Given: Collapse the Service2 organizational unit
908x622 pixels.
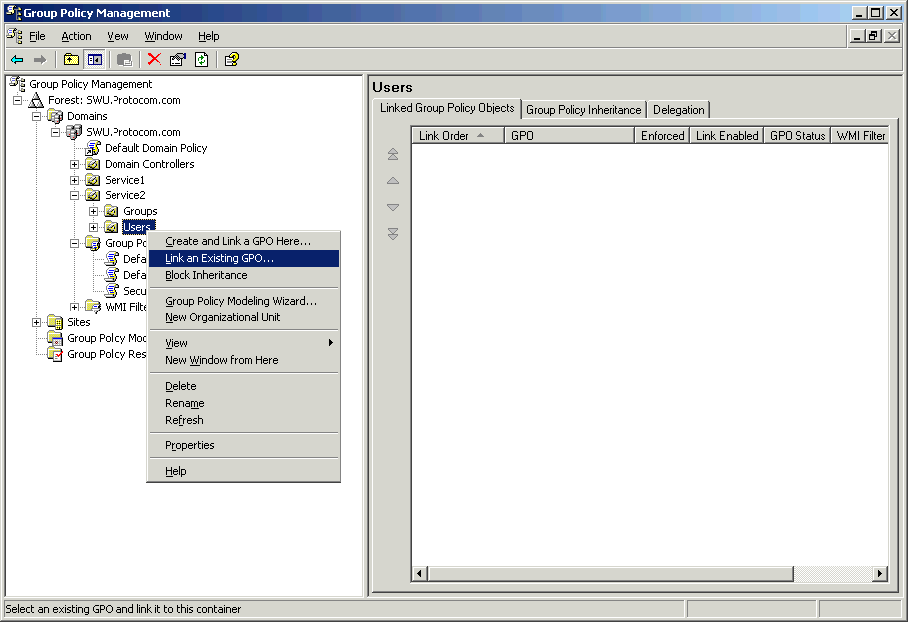Looking at the screenshot, I should point(75,196).
